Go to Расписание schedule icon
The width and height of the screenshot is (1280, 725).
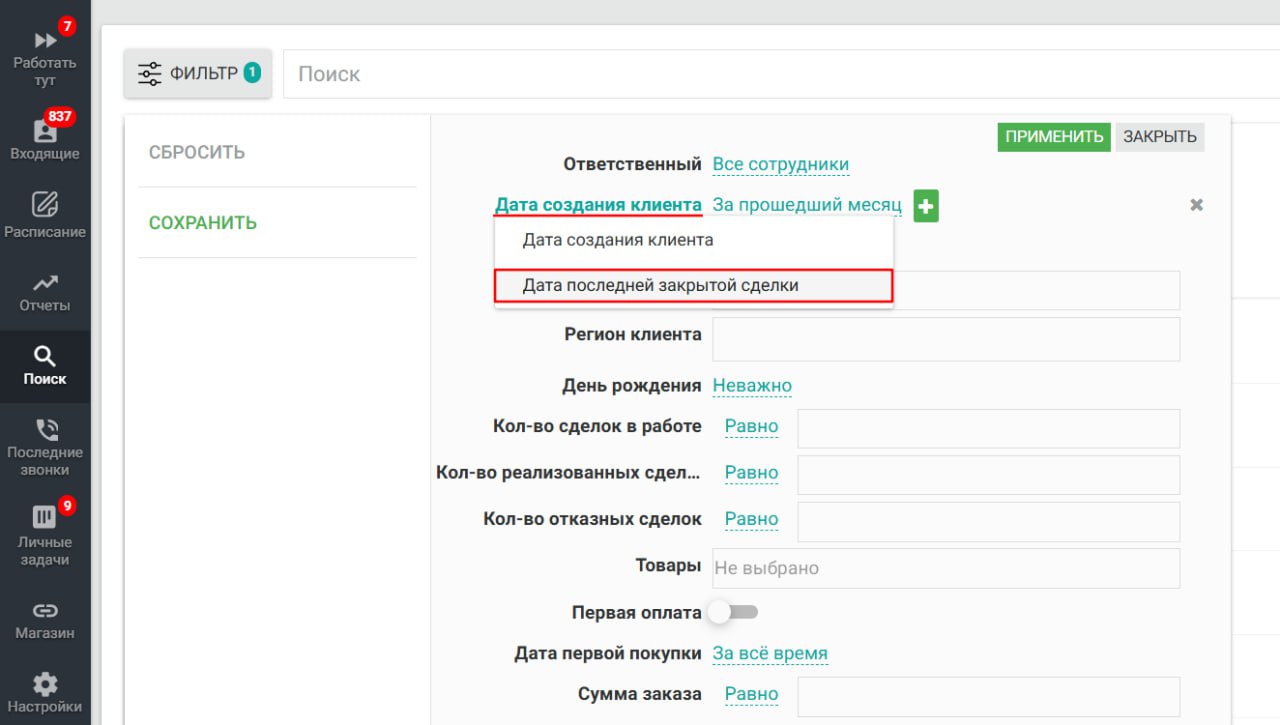click(x=45, y=205)
